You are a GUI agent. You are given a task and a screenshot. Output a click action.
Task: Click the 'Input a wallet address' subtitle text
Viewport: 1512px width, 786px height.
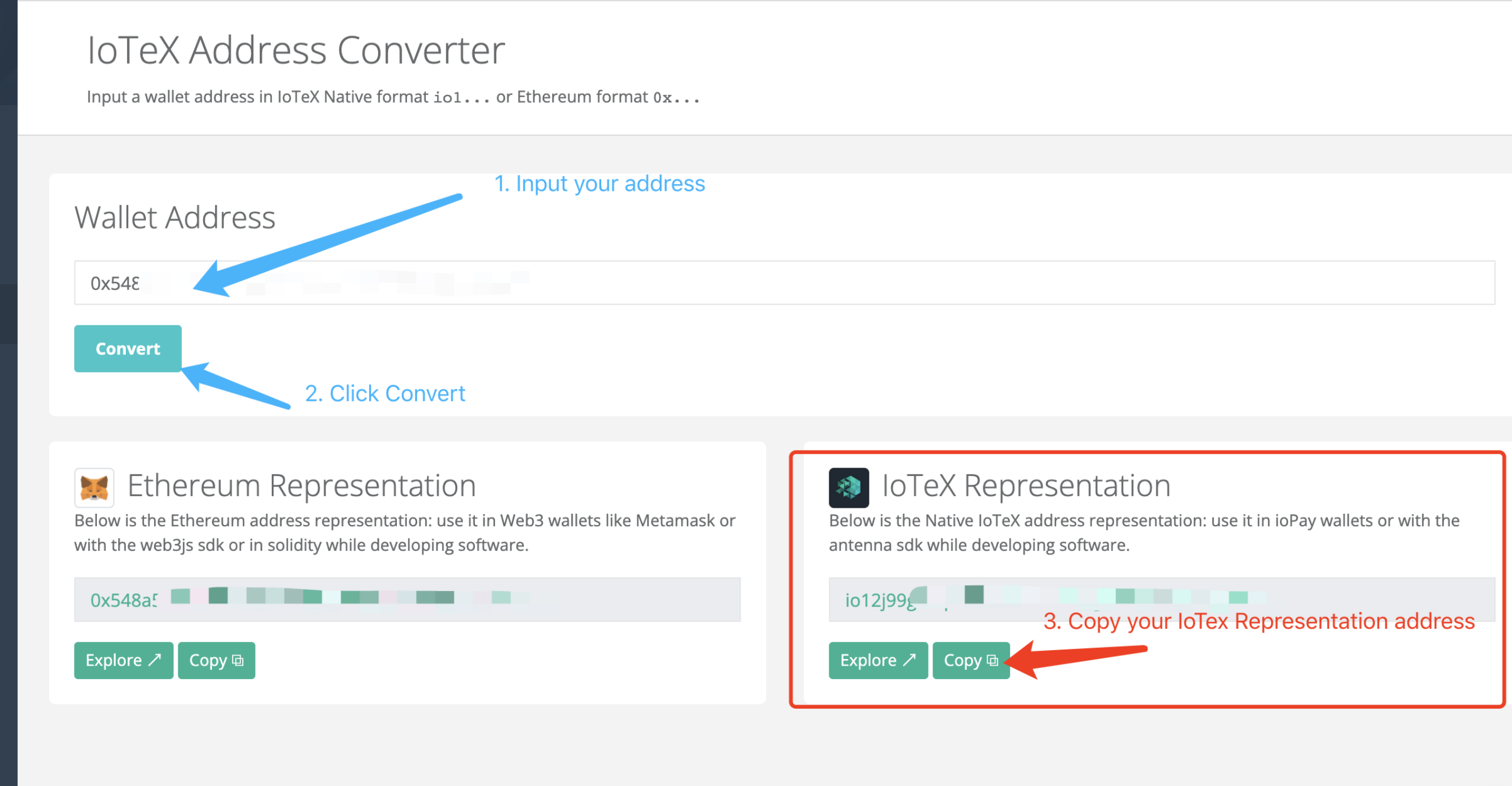click(393, 97)
